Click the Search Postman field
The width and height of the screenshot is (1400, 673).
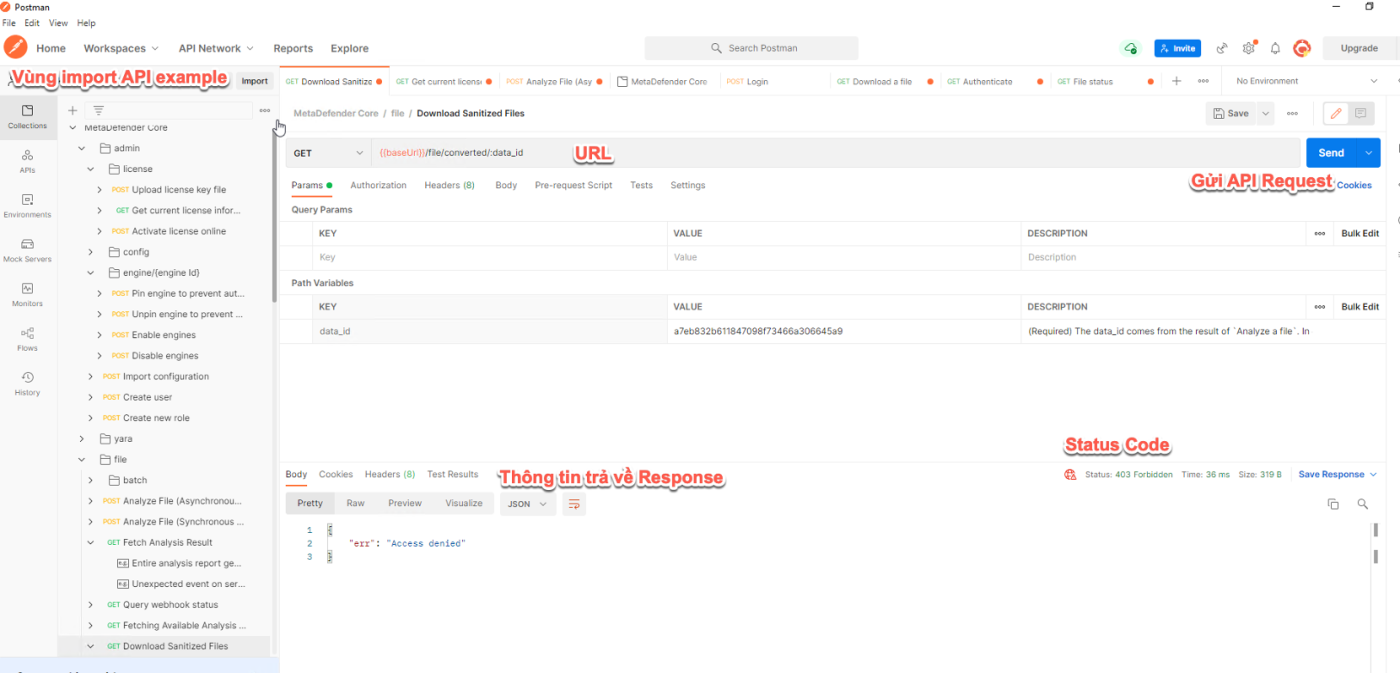751,48
